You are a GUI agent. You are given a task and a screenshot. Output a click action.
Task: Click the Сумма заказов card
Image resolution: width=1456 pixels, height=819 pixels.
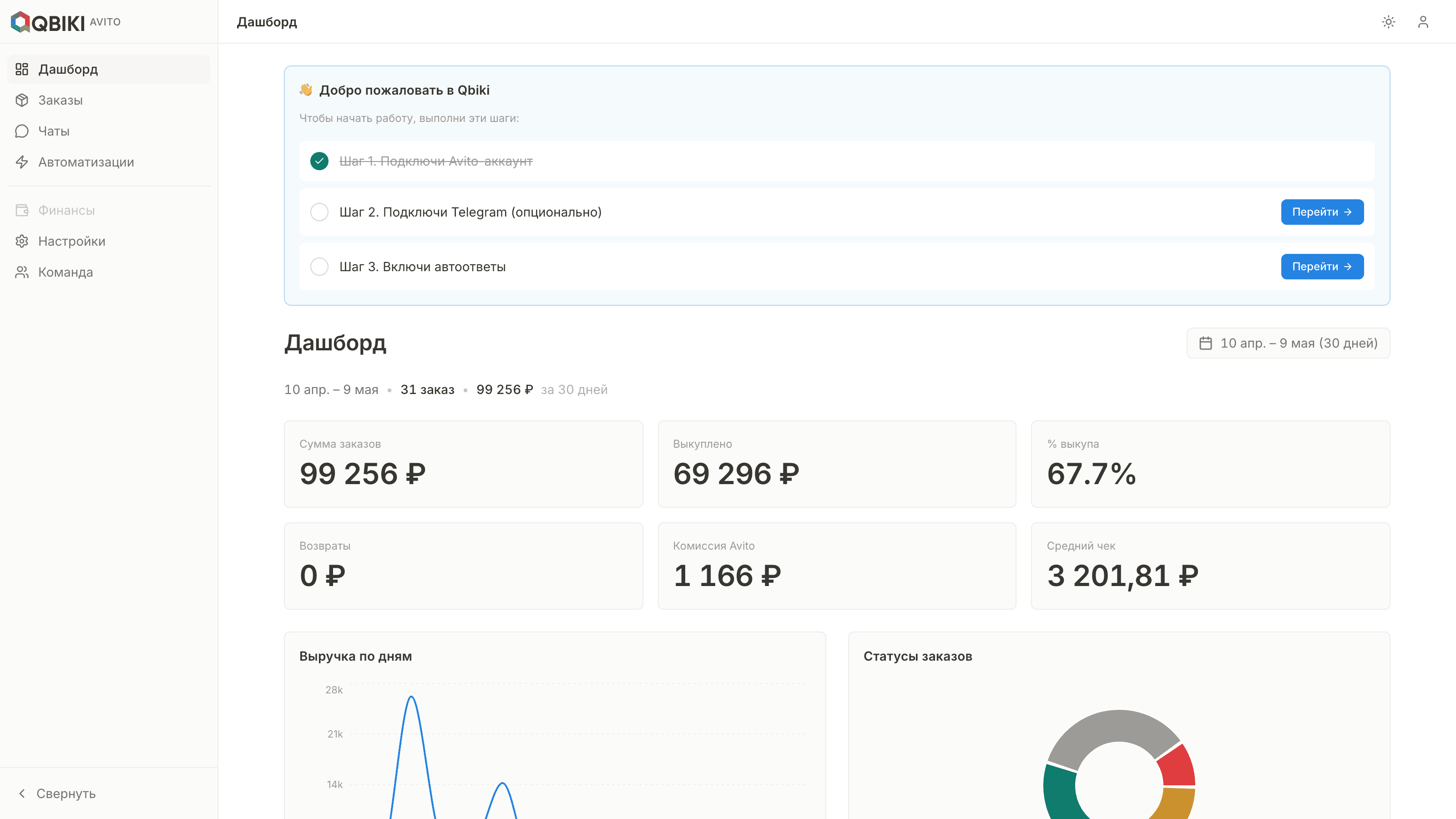[x=464, y=464]
